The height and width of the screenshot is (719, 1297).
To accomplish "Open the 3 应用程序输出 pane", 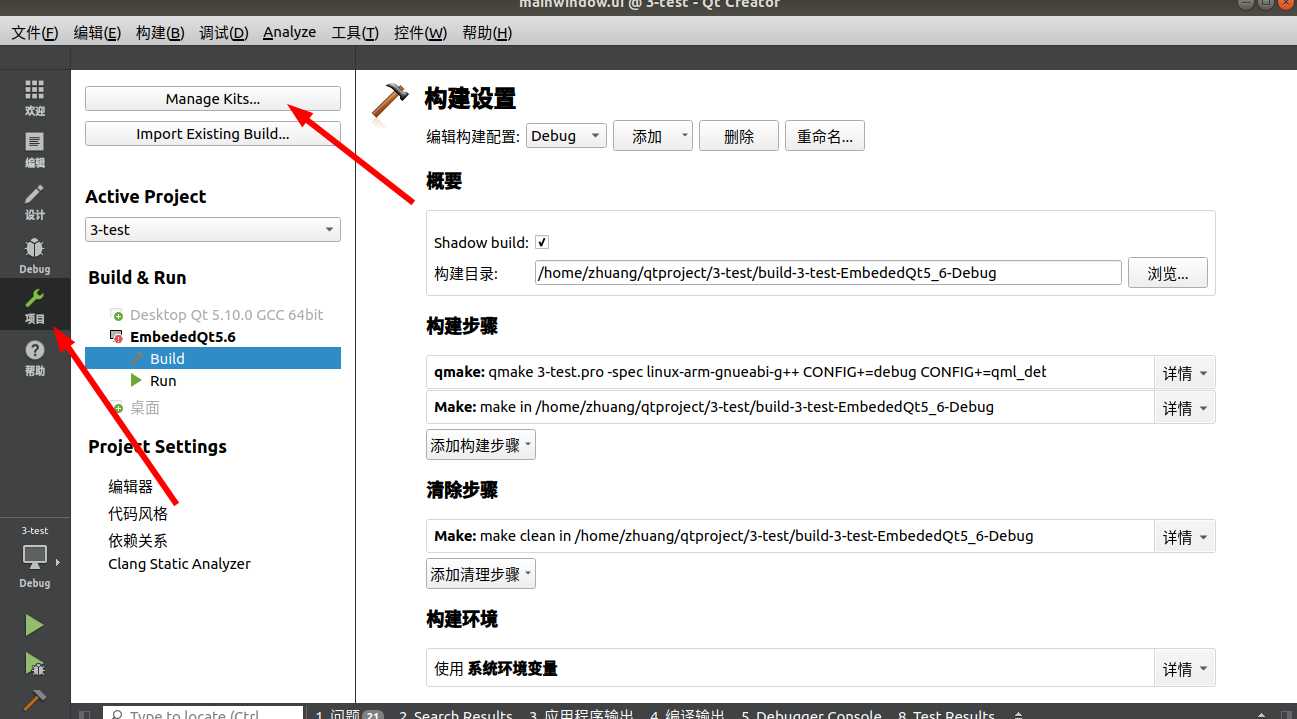I will pyautogui.click(x=582, y=714).
